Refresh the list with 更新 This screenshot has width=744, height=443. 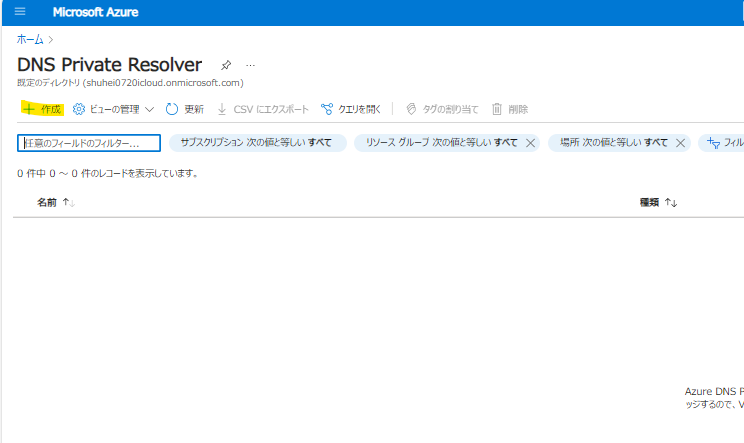(x=185, y=110)
